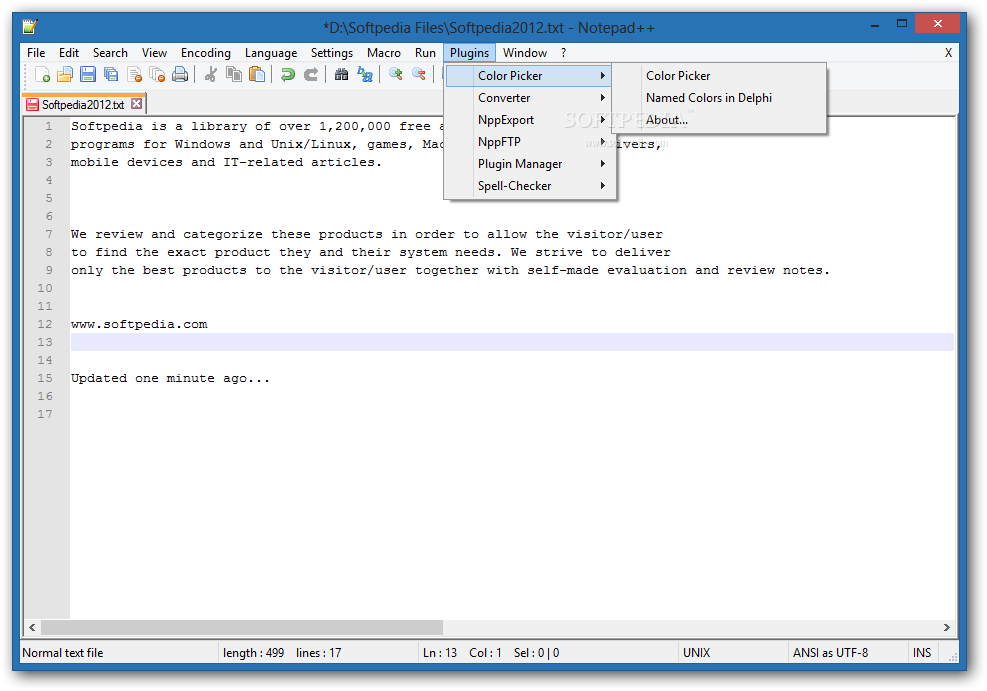The width and height of the screenshot is (987, 691).
Task: Expand the NppFTP submenu
Action: coord(529,142)
